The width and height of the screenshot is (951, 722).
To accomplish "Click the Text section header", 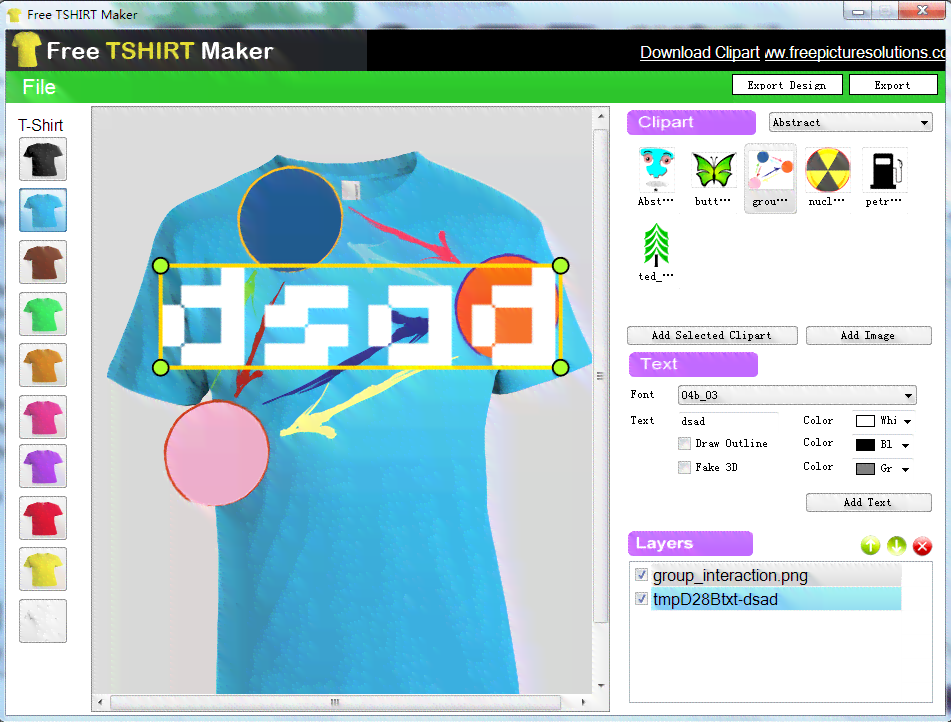I will click(693, 364).
